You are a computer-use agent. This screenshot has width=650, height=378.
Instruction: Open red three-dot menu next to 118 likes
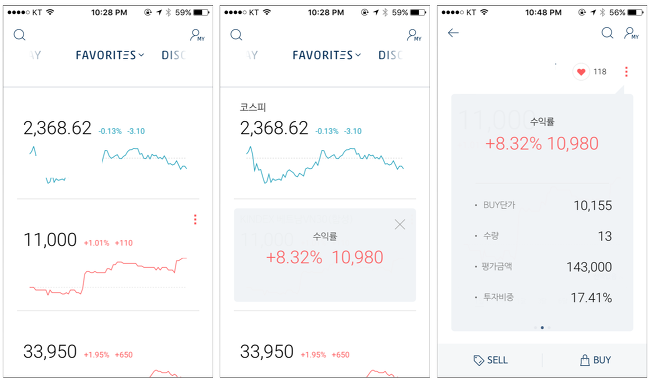pyautogui.click(x=626, y=72)
